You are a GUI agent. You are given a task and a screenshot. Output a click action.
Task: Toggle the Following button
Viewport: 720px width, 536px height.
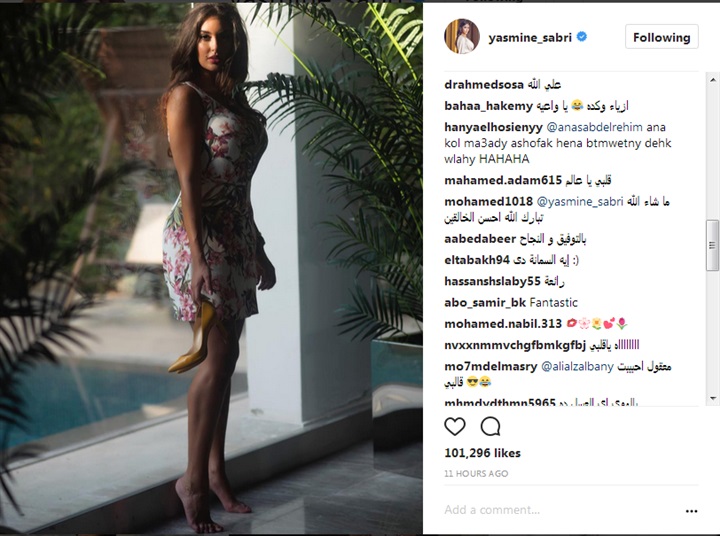[x=662, y=37]
